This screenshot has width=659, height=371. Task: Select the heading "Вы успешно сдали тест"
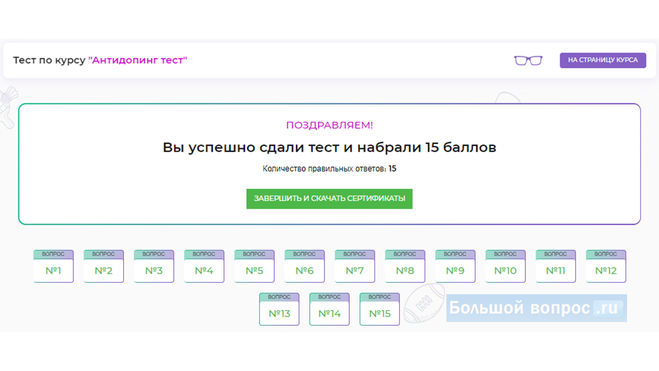pyautogui.click(x=250, y=147)
